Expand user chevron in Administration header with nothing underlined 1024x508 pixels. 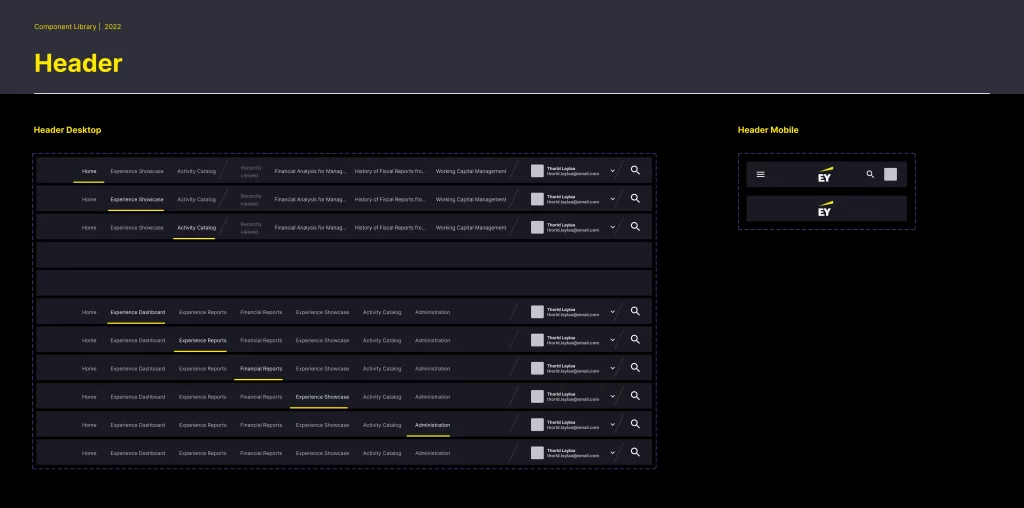click(x=613, y=452)
